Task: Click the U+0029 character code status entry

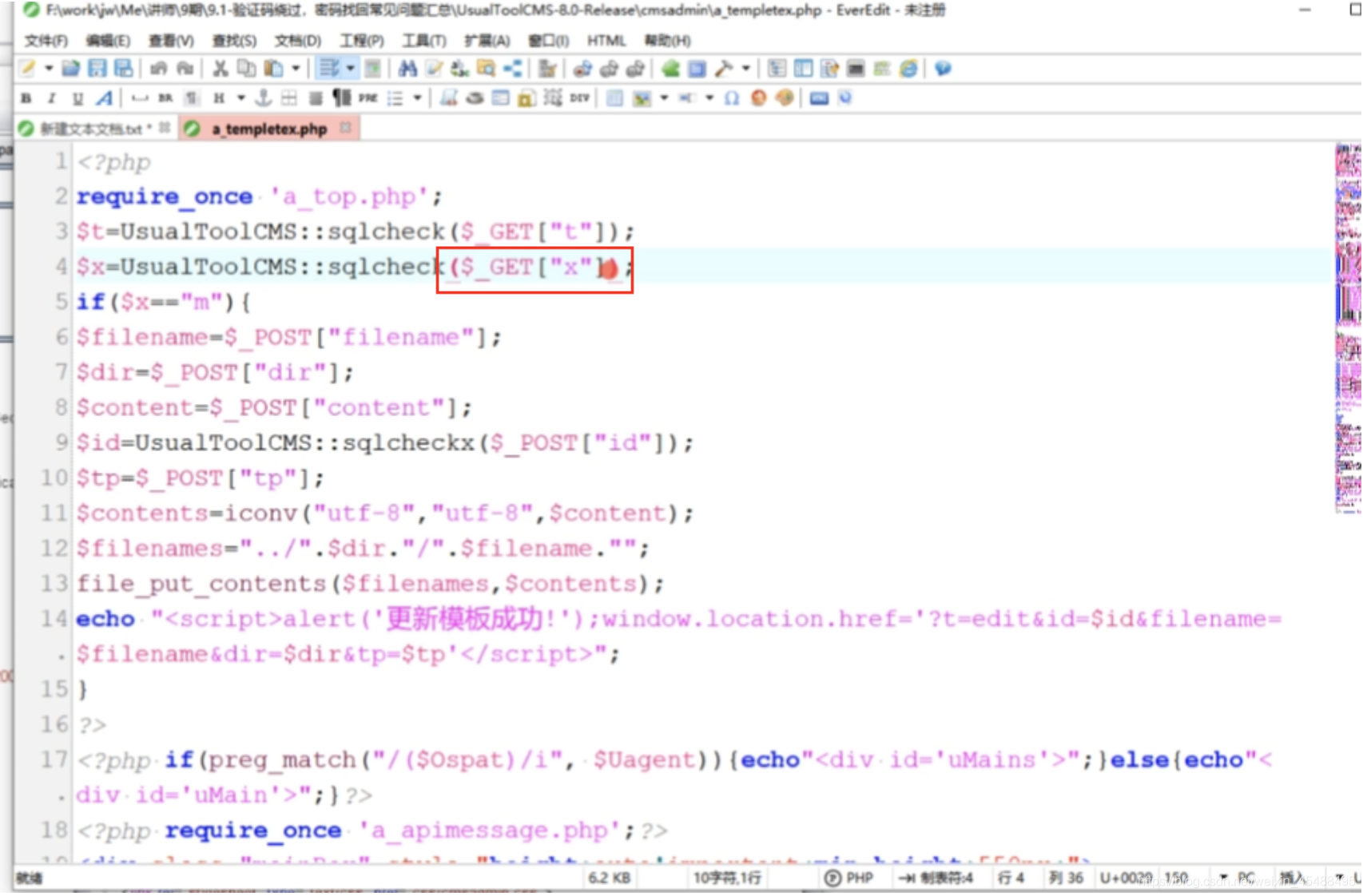Action: pos(1125,878)
